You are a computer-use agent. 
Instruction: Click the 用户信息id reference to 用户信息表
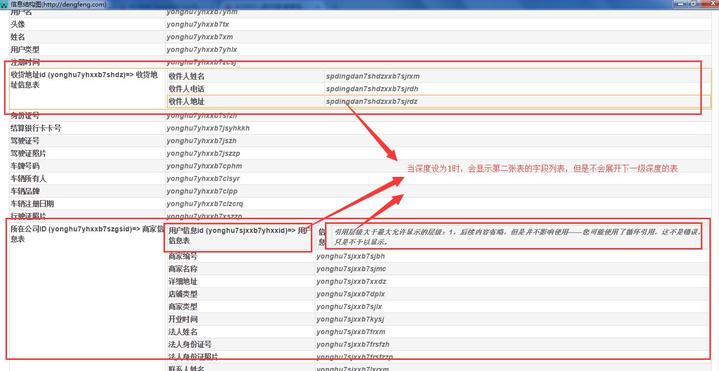pyautogui.click(x=238, y=235)
